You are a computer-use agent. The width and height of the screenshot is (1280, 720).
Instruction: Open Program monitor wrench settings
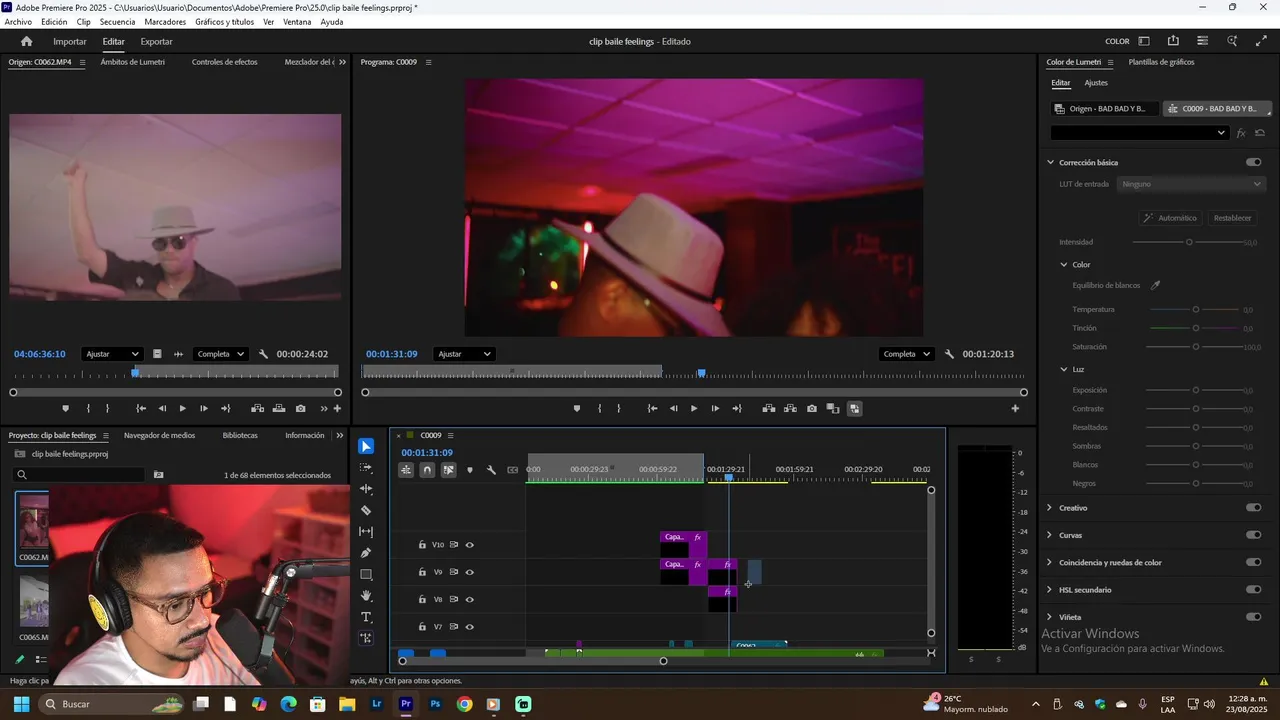click(950, 354)
